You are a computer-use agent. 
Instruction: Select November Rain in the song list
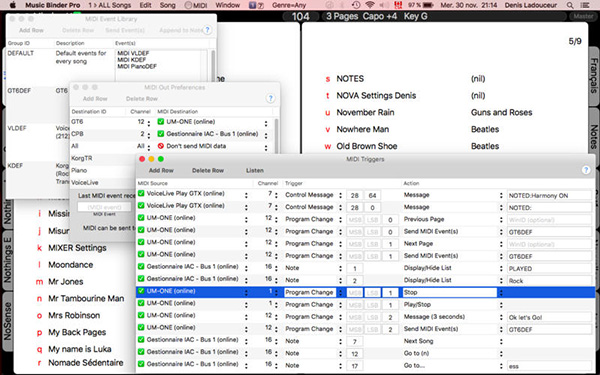365,112
